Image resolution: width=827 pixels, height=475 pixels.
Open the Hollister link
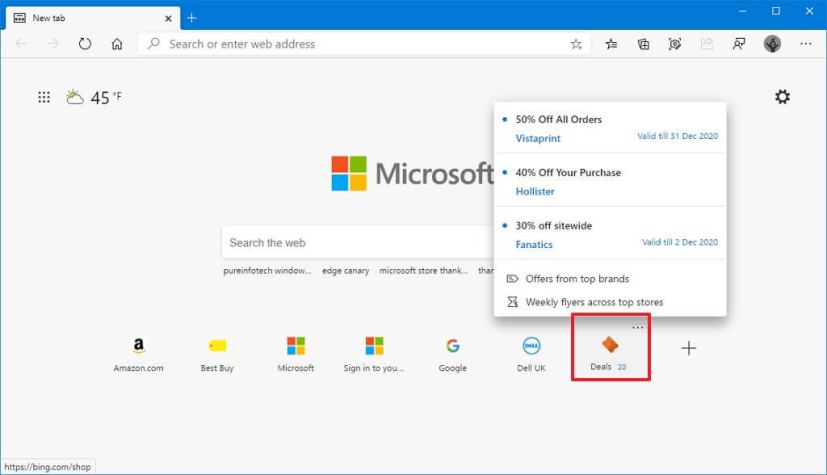pyautogui.click(x=535, y=192)
